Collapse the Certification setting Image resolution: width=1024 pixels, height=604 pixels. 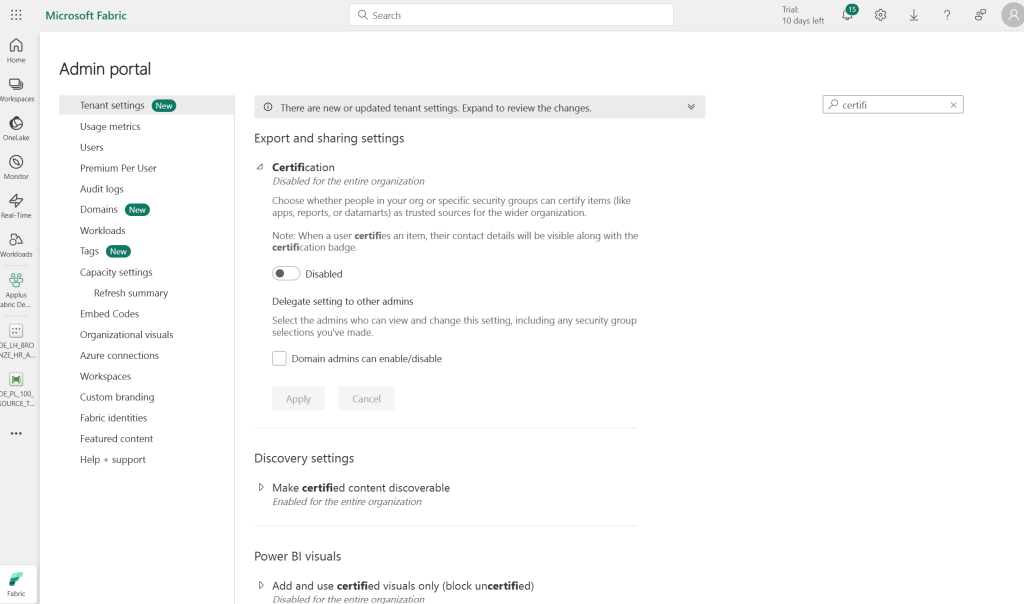(x=260, y=167)
